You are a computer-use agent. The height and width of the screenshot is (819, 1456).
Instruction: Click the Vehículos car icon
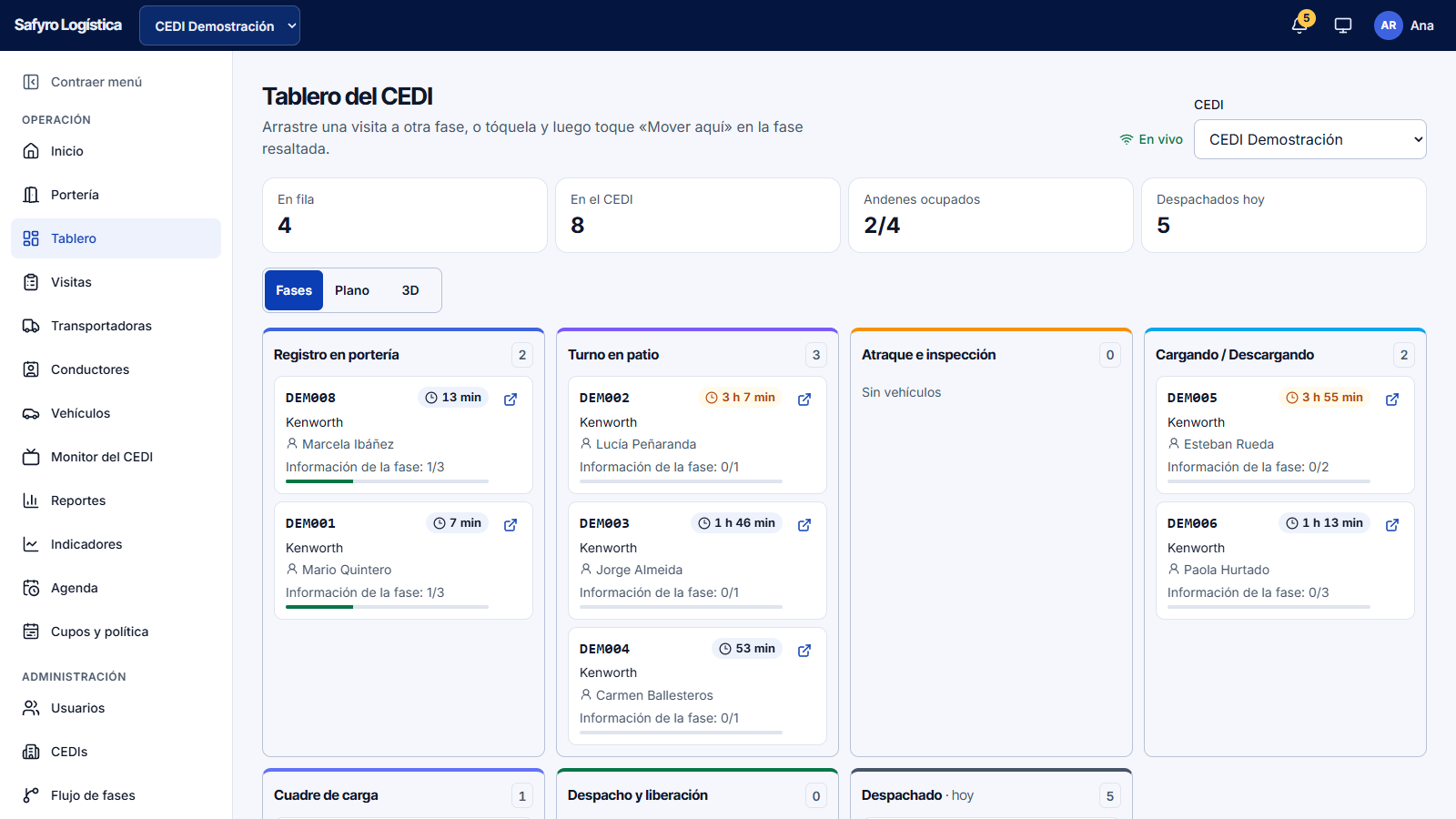[31, 413]
